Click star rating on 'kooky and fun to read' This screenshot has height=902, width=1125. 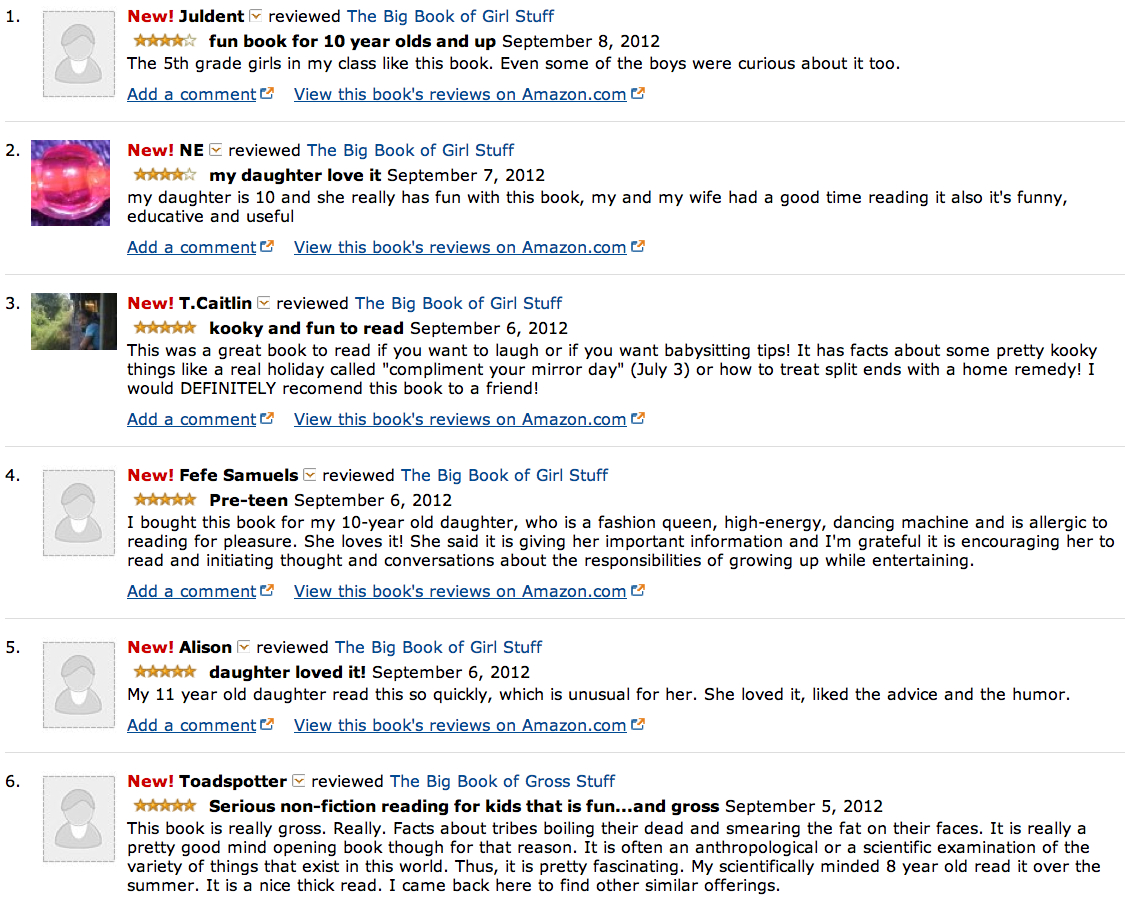click(x=164, y=328)
